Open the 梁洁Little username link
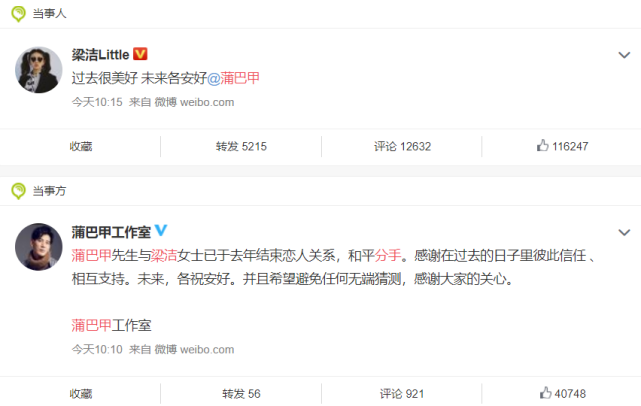 pyautogui.click(x=101, y=54)
